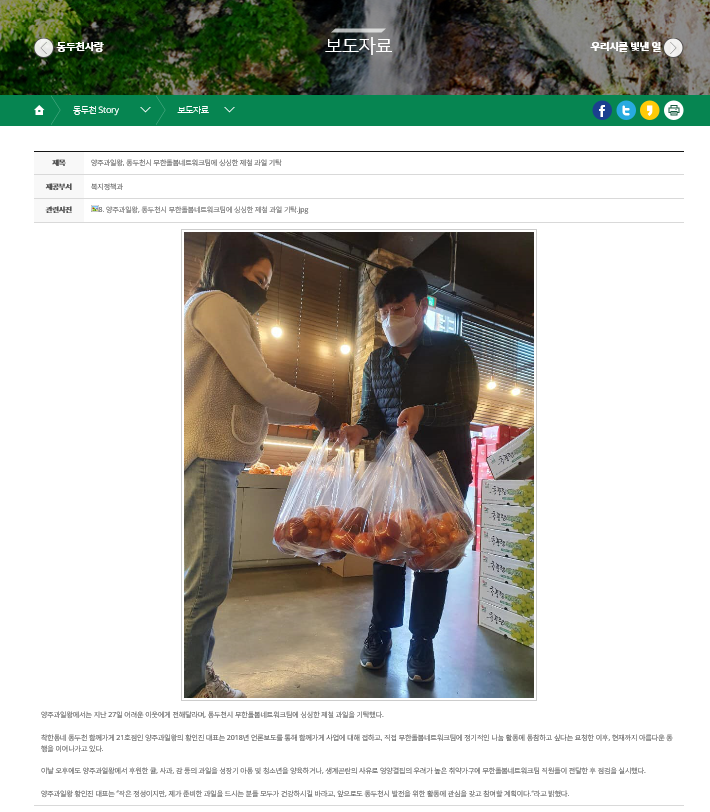This screenshot has width=710, height=812.
Task: Click the home icon in breadcrumb bar
Action: click(x=39, y=110)
